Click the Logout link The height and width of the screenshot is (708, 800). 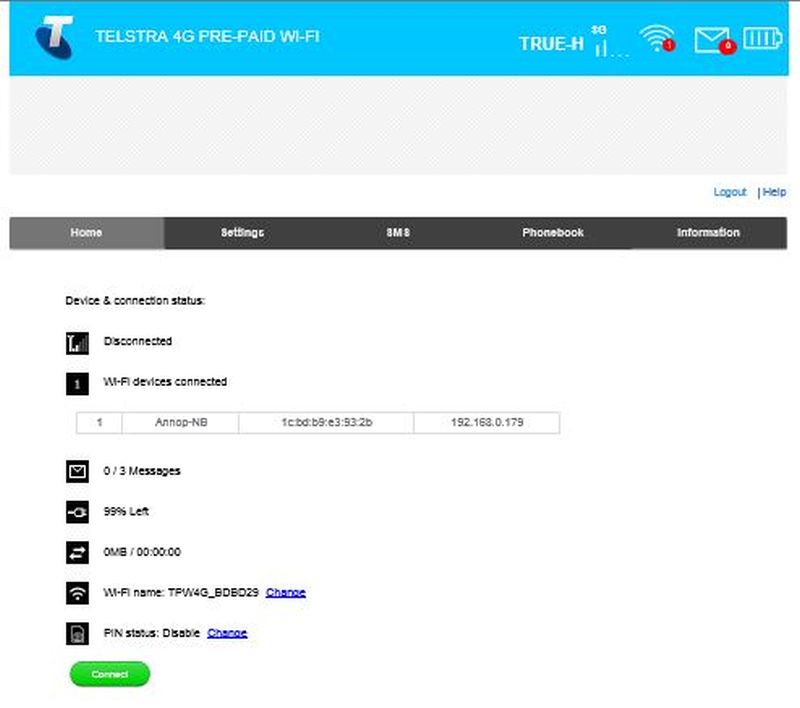(730, 192)
